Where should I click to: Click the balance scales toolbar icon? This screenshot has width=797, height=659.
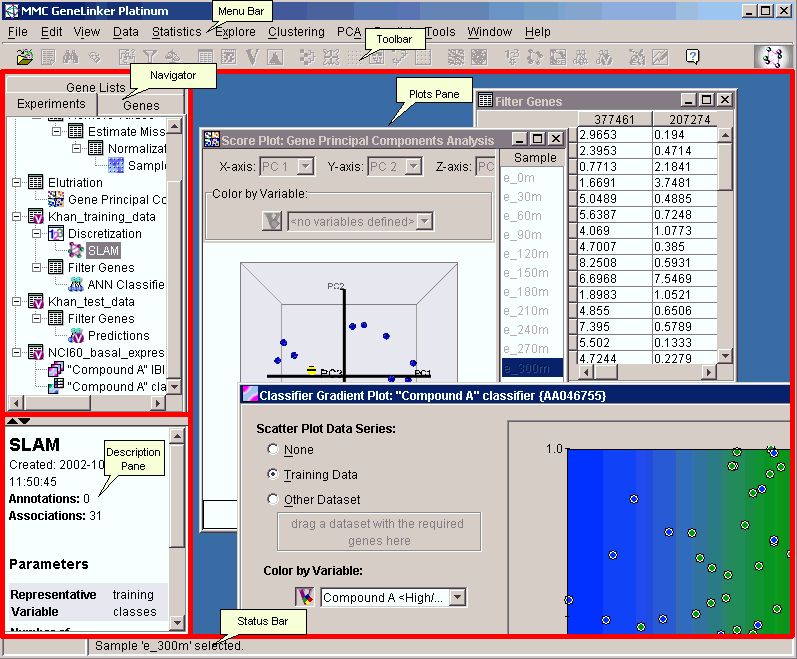click(x=173, y=57)
